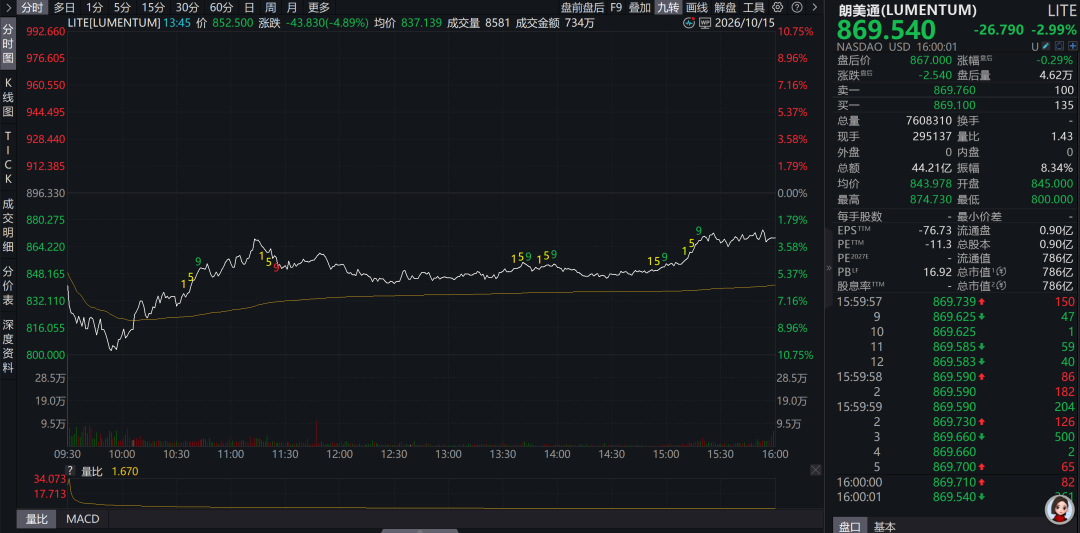Click the WP monitor icon beside date
This screenshot has height=533, width=1080.
[x=705, y=23]
